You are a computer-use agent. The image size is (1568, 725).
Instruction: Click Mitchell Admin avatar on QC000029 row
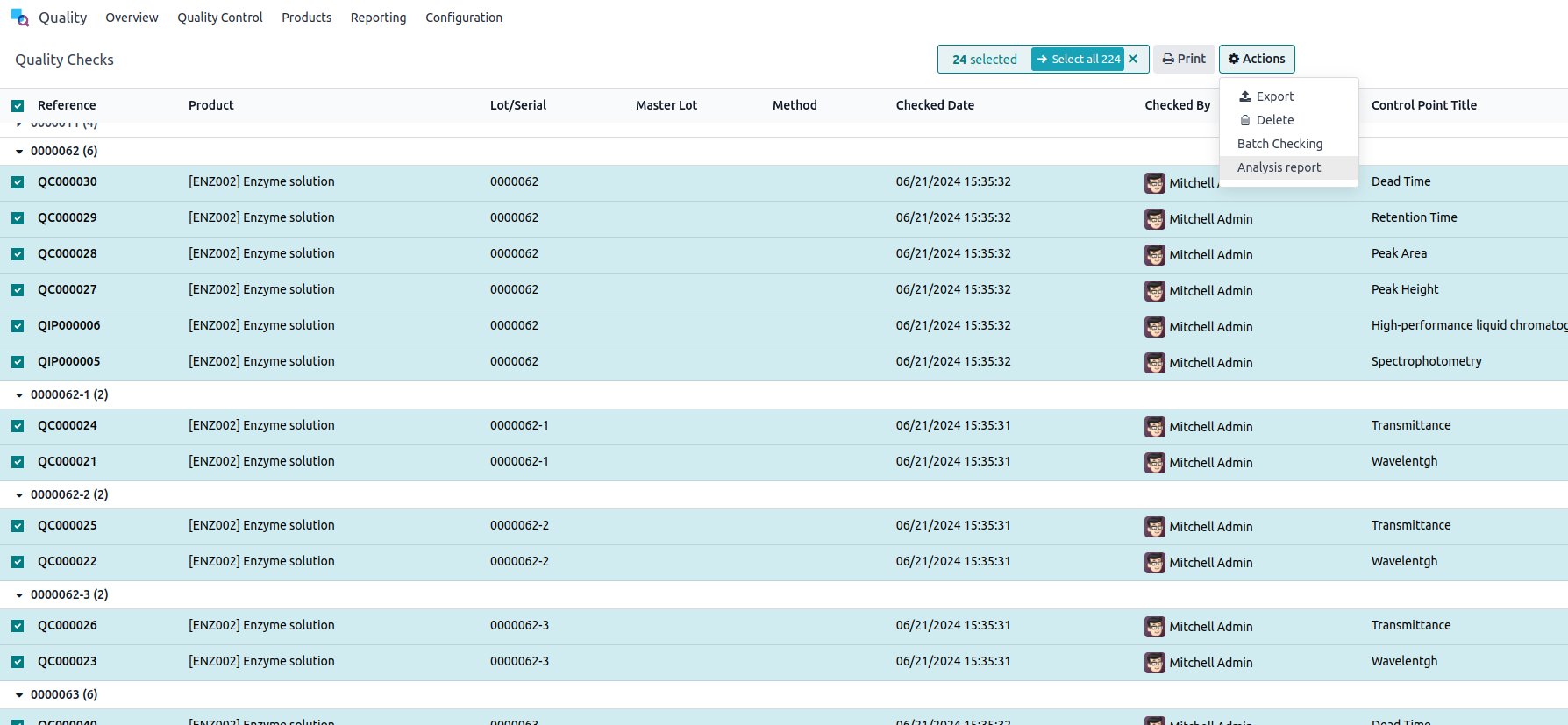point(1154,219)
